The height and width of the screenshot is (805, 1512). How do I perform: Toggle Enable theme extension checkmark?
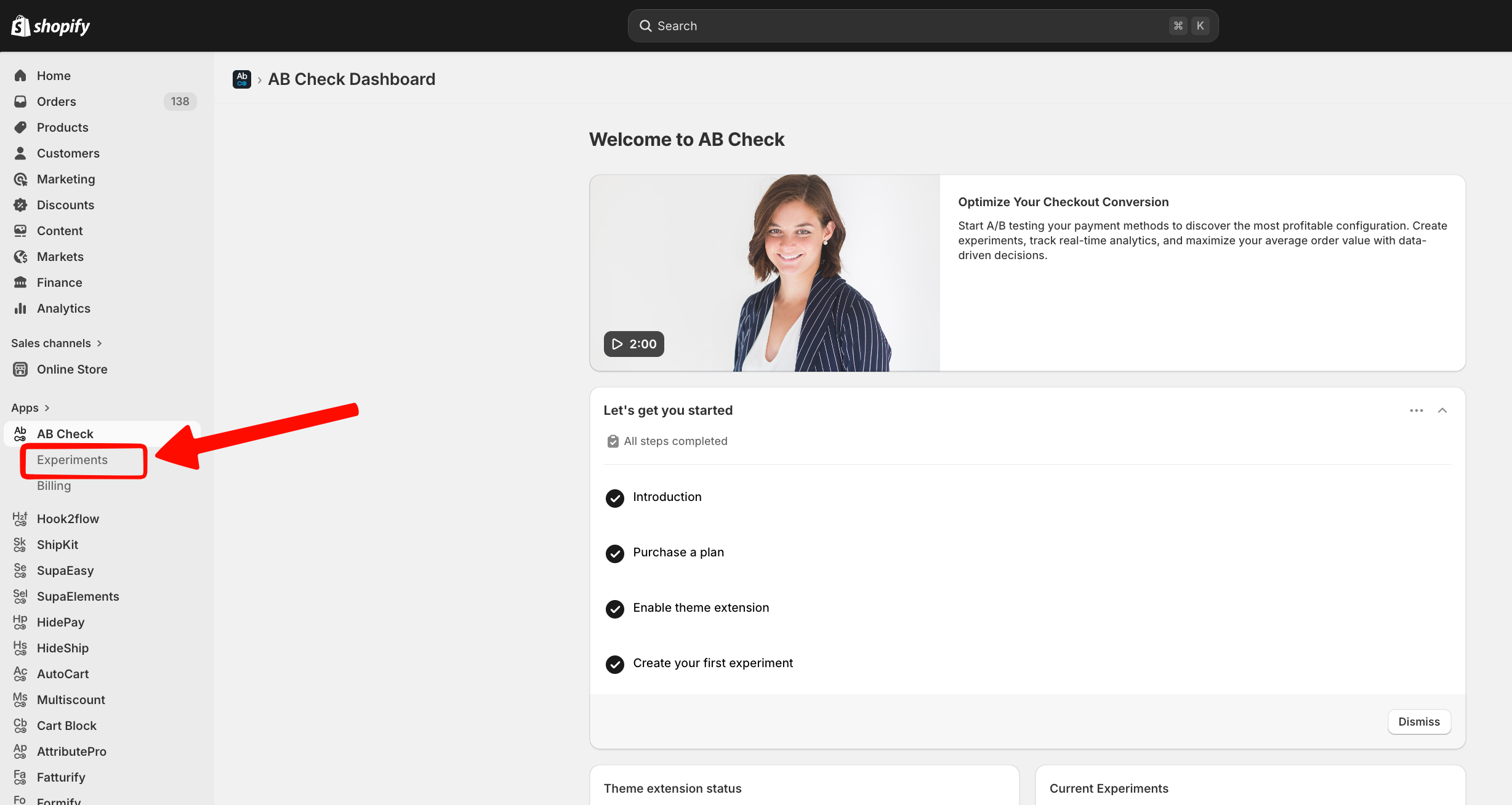614,609
